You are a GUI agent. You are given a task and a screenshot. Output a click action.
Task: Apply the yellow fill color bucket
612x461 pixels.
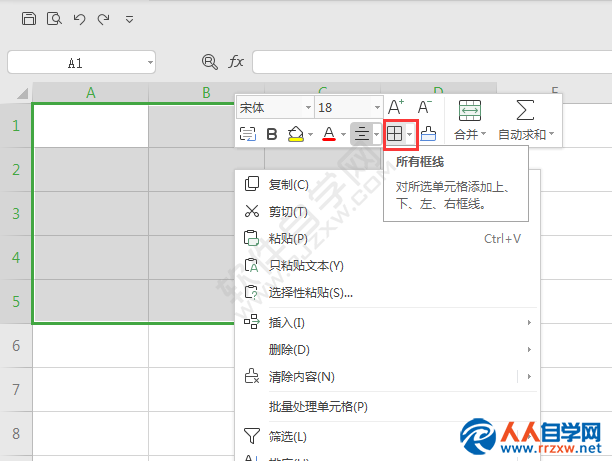(296, 134)
